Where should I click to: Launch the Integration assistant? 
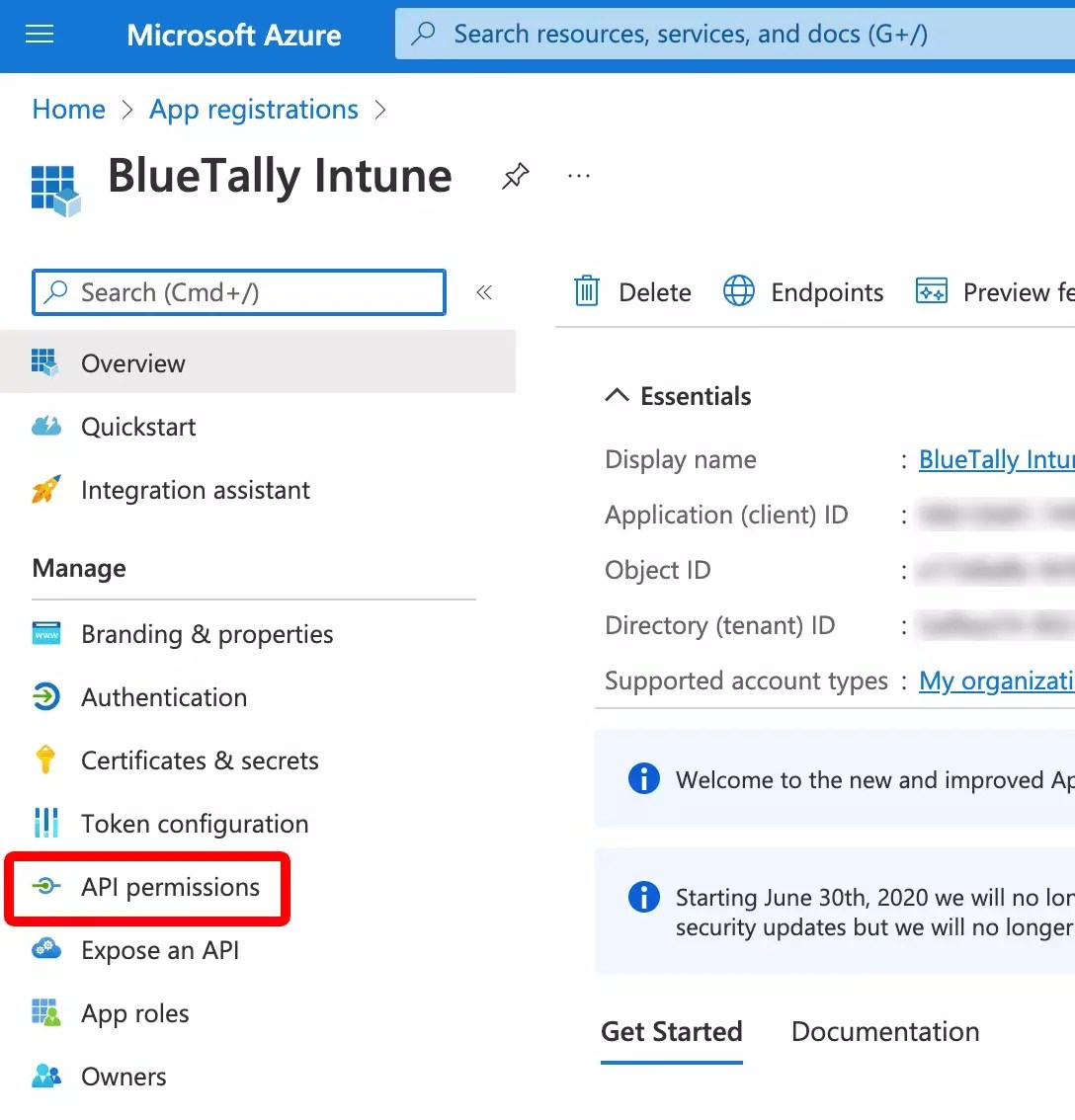[x=195, y=490]
